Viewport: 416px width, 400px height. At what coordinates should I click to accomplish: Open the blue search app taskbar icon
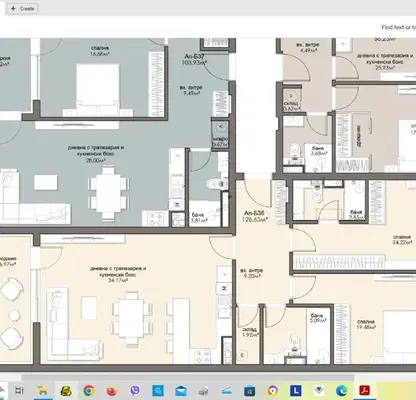[x=158, y=390]
